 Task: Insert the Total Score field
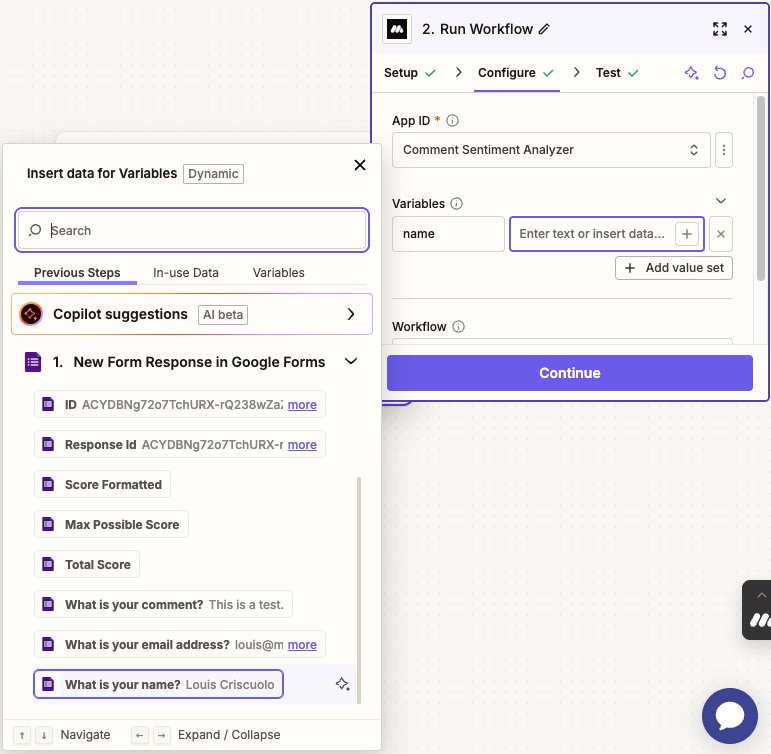pos(87,565)
